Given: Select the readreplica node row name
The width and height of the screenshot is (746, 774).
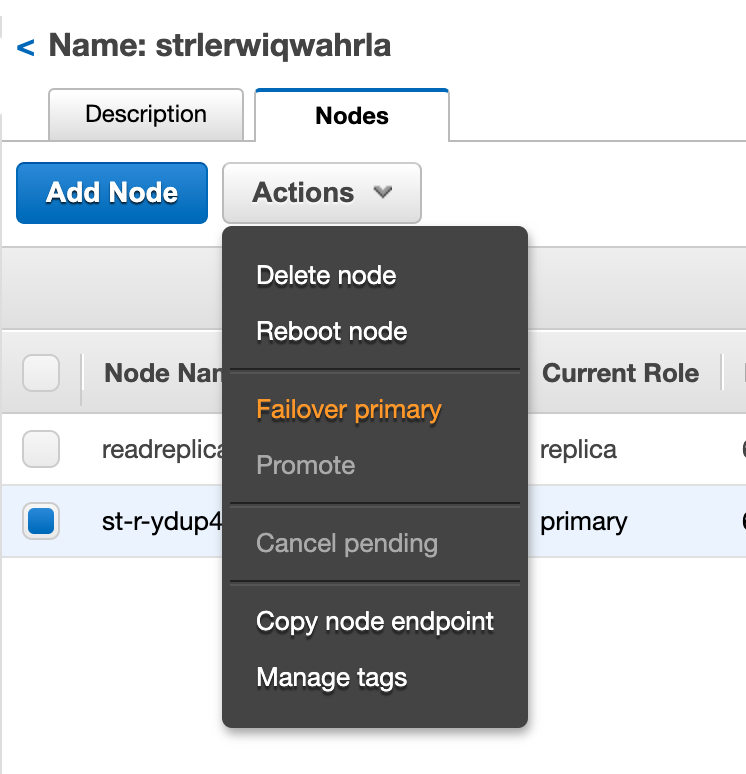Looking at the screenshot, I should (160, 449).
